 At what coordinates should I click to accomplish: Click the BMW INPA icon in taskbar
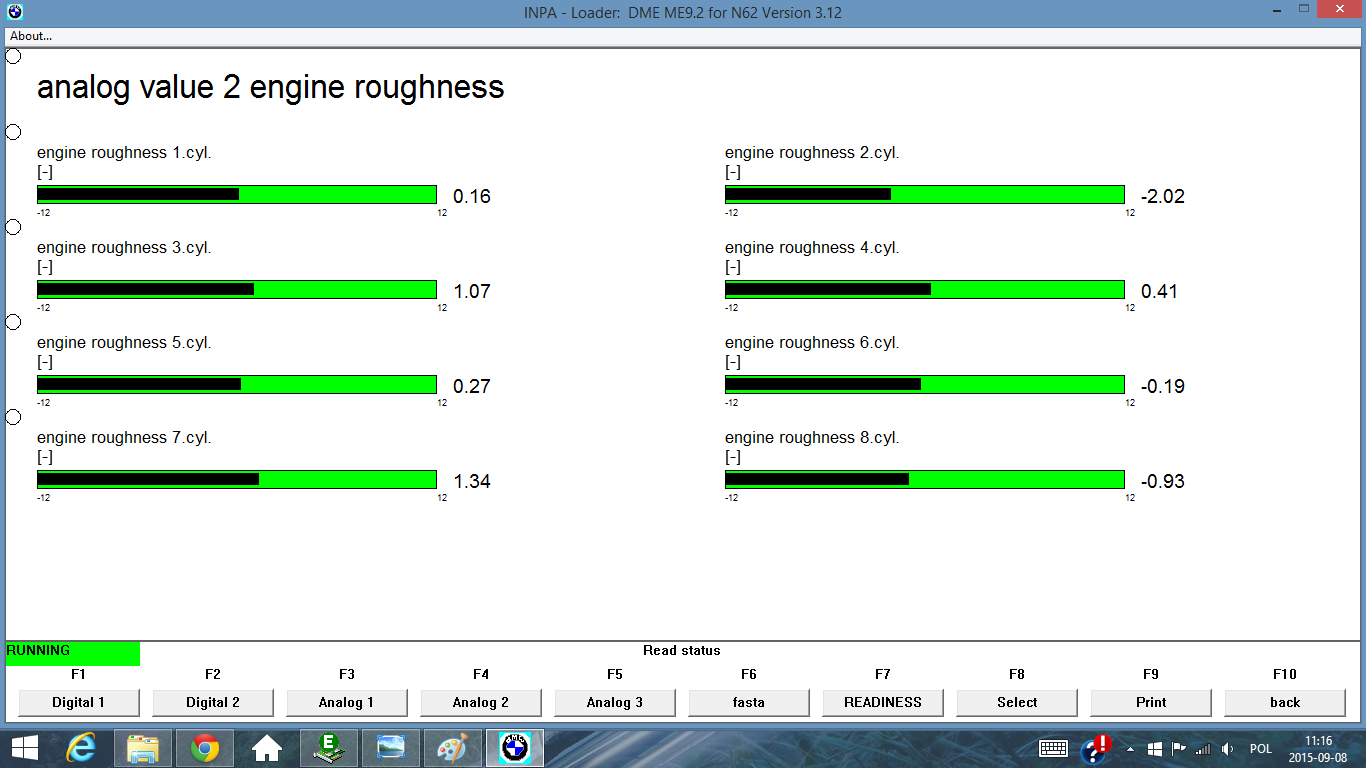[x=514, y=747]
